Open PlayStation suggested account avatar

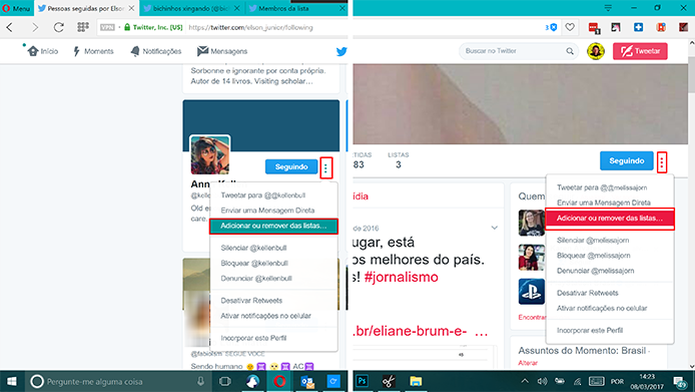[x=531, y=291]
